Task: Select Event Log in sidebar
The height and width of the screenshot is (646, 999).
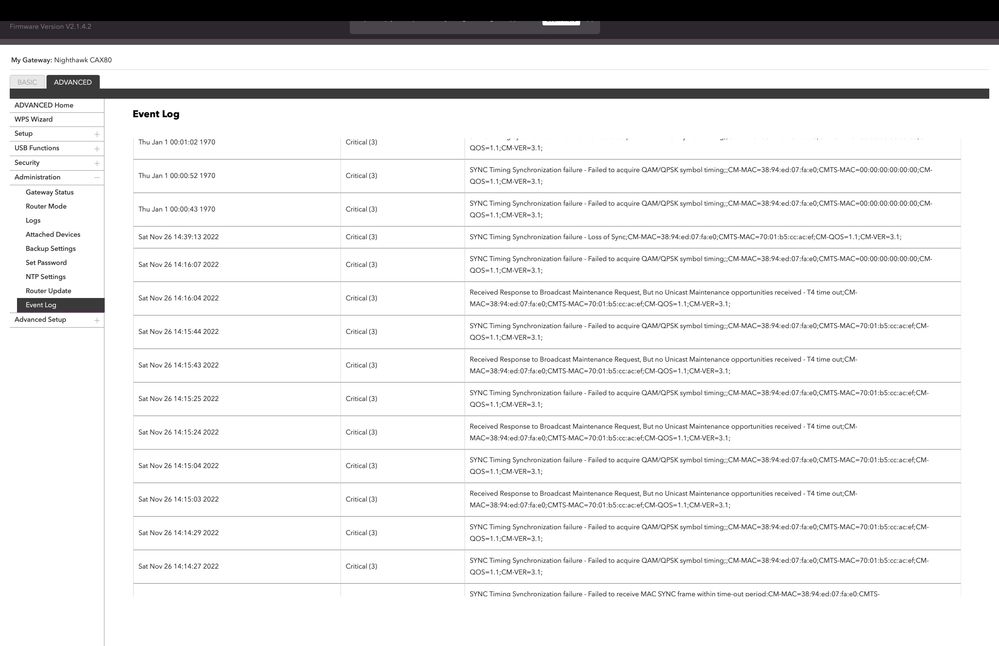Action: [x=61, y=305]
